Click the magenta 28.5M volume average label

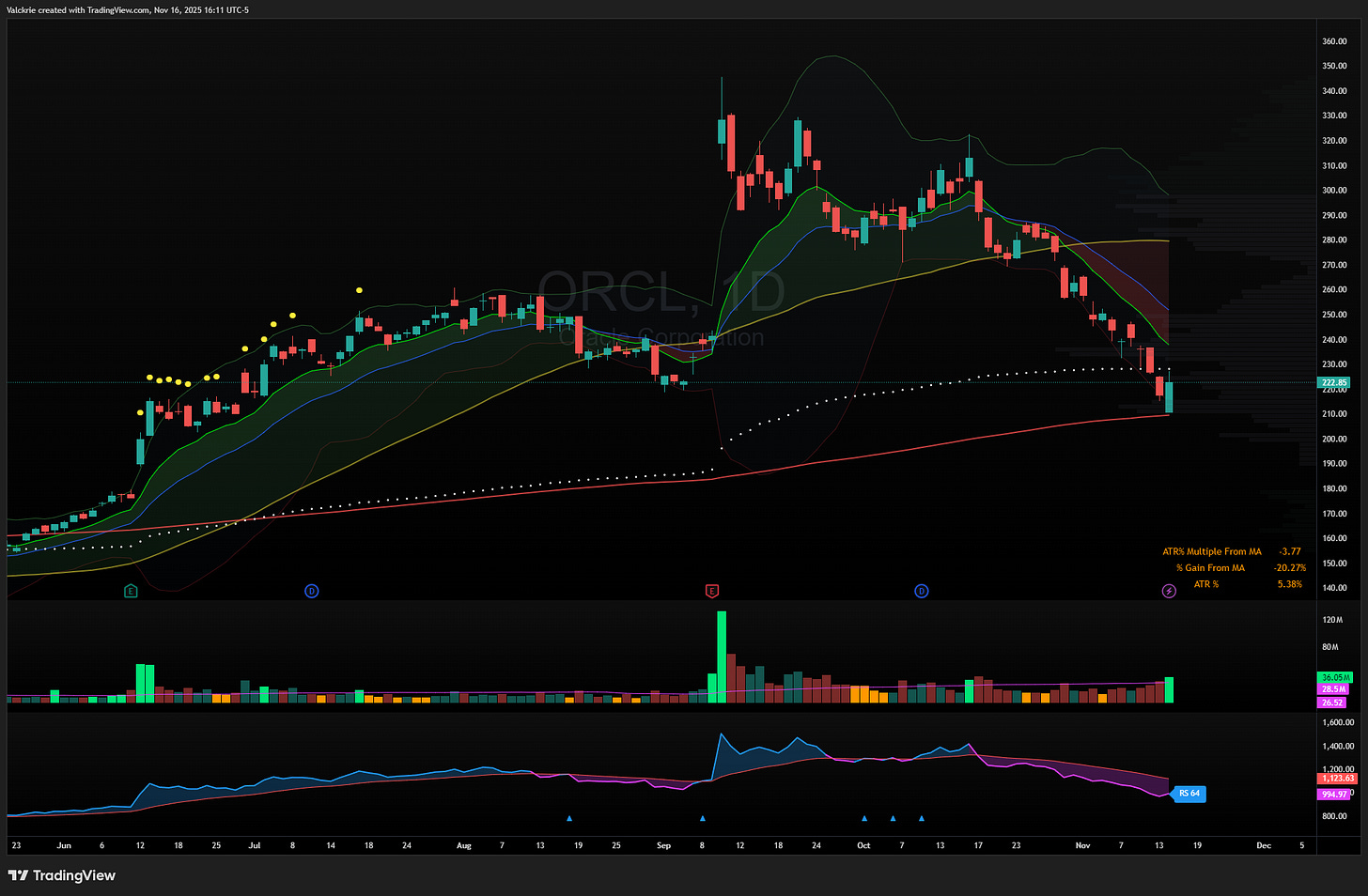(x=1333, y=689)
